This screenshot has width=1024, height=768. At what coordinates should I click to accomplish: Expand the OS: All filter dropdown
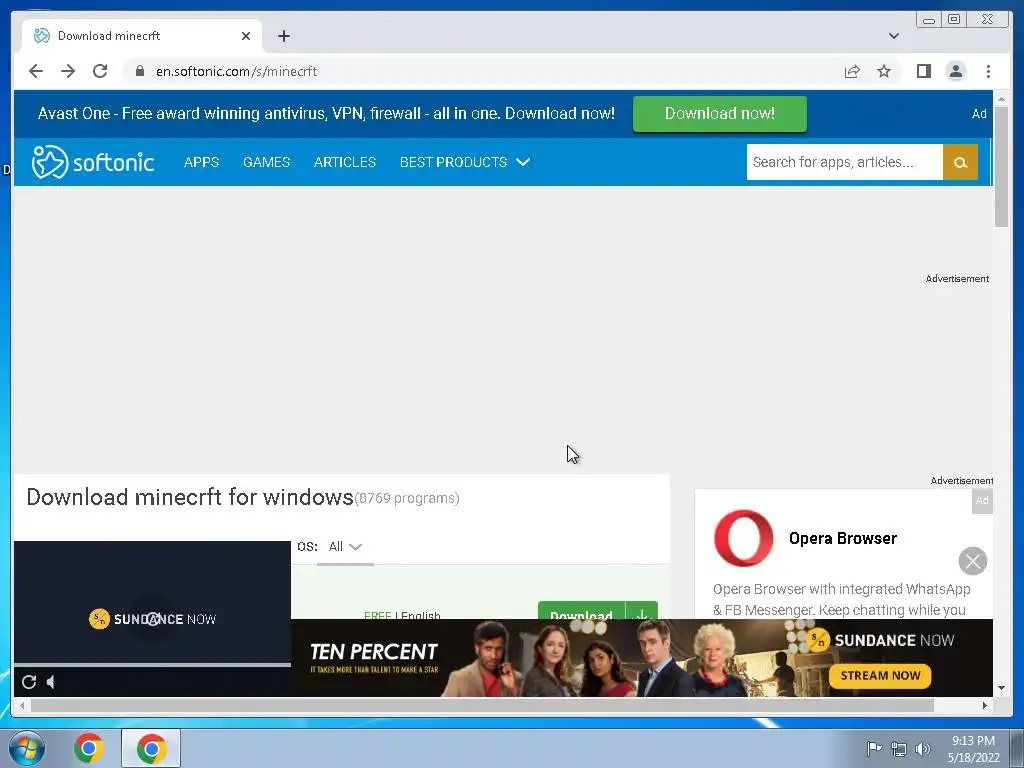click(345, 547)
